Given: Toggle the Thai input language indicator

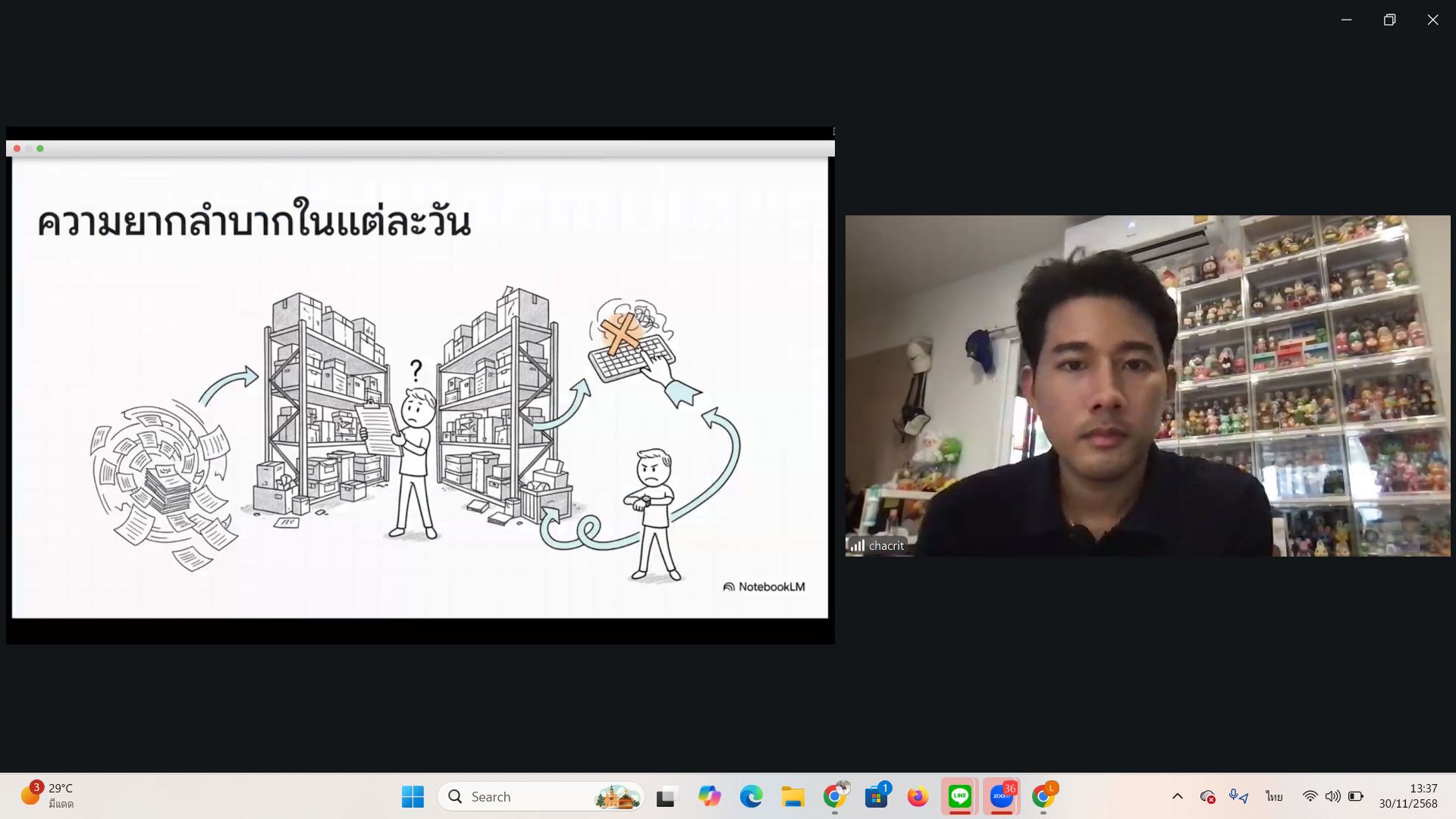Looking at the screenshot, I should 1274,796.
